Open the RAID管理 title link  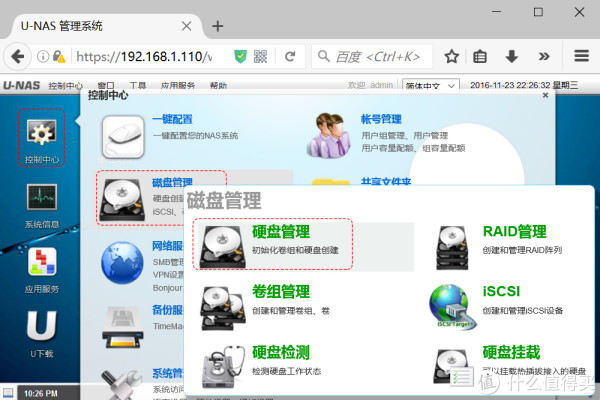point(515,232)
